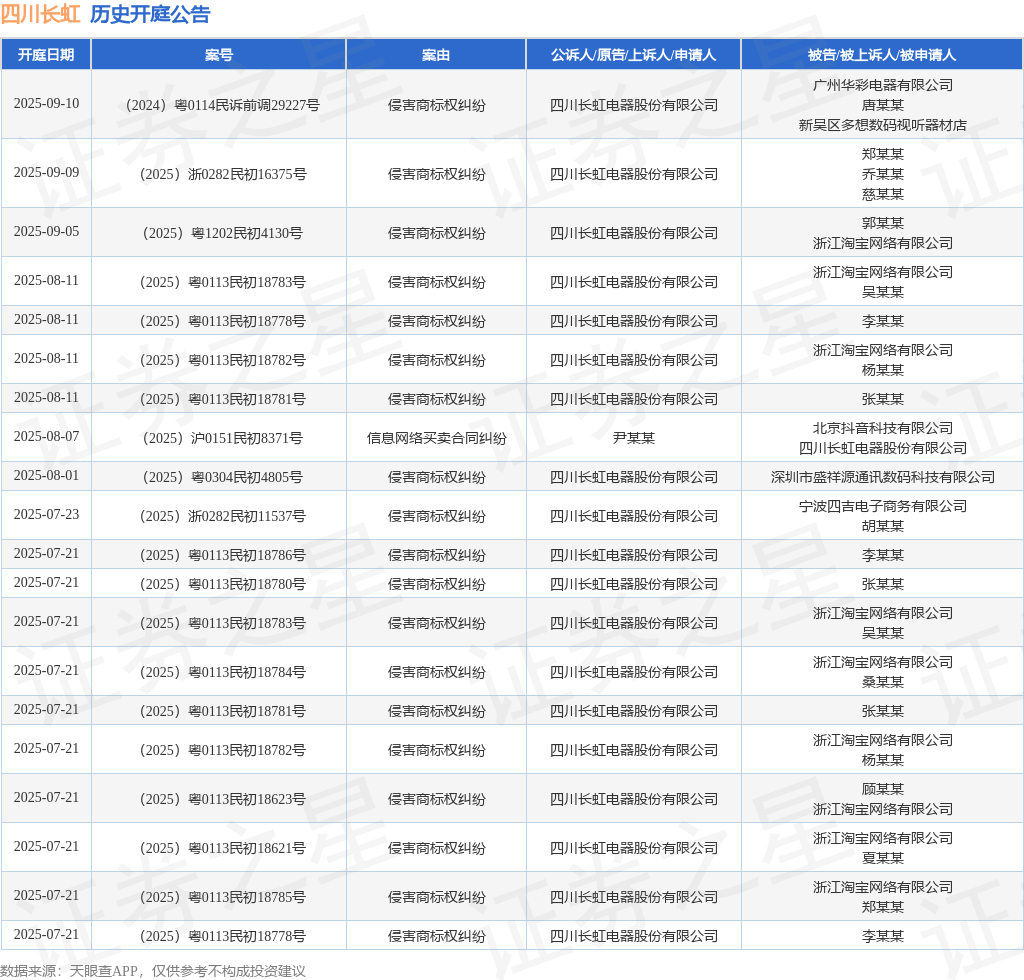
Task: Select defendant 新吴区多想数码视听器材店
Action: tap(882, 125)
